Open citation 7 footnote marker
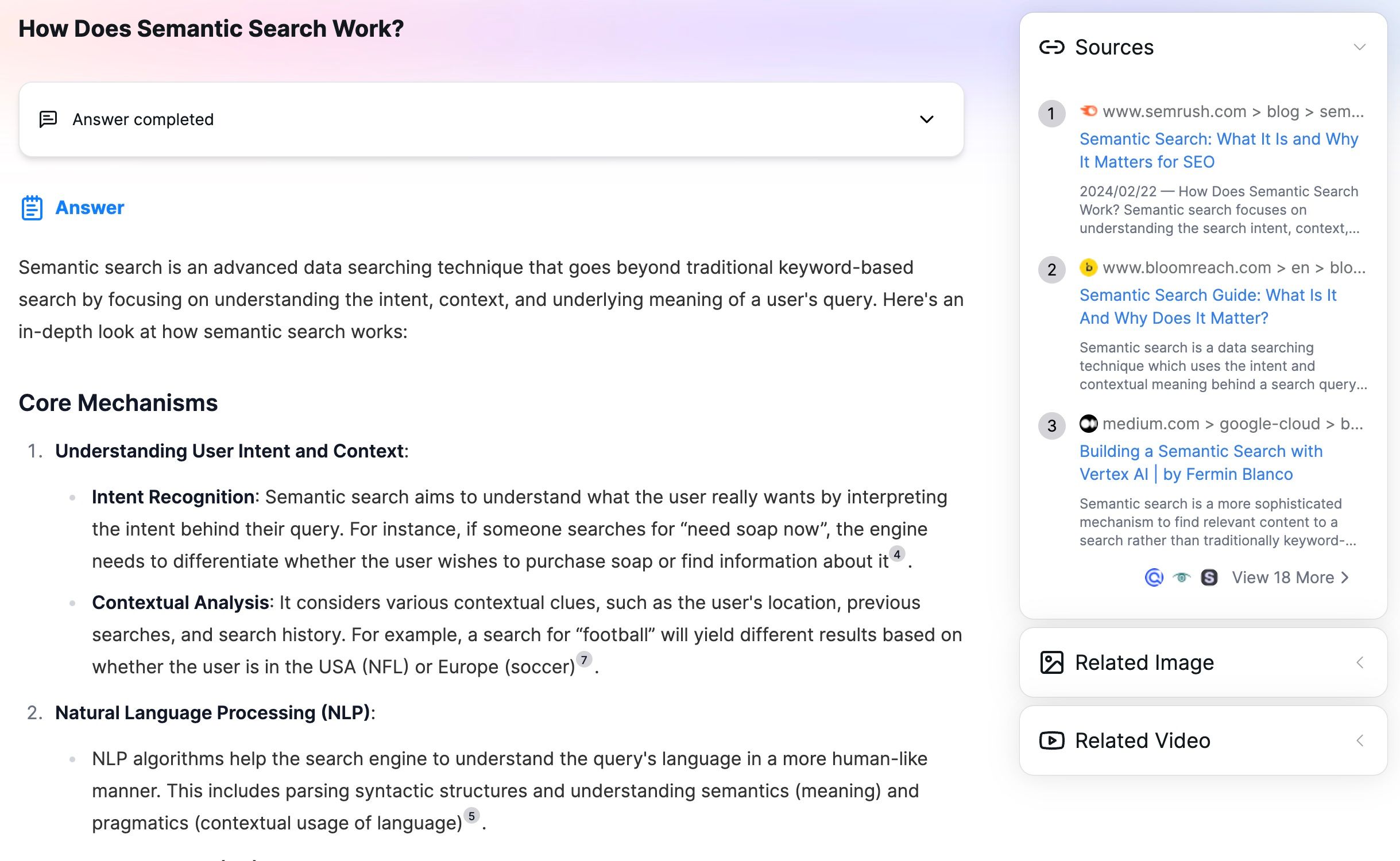1400x861 pixels. click(584, 660)
